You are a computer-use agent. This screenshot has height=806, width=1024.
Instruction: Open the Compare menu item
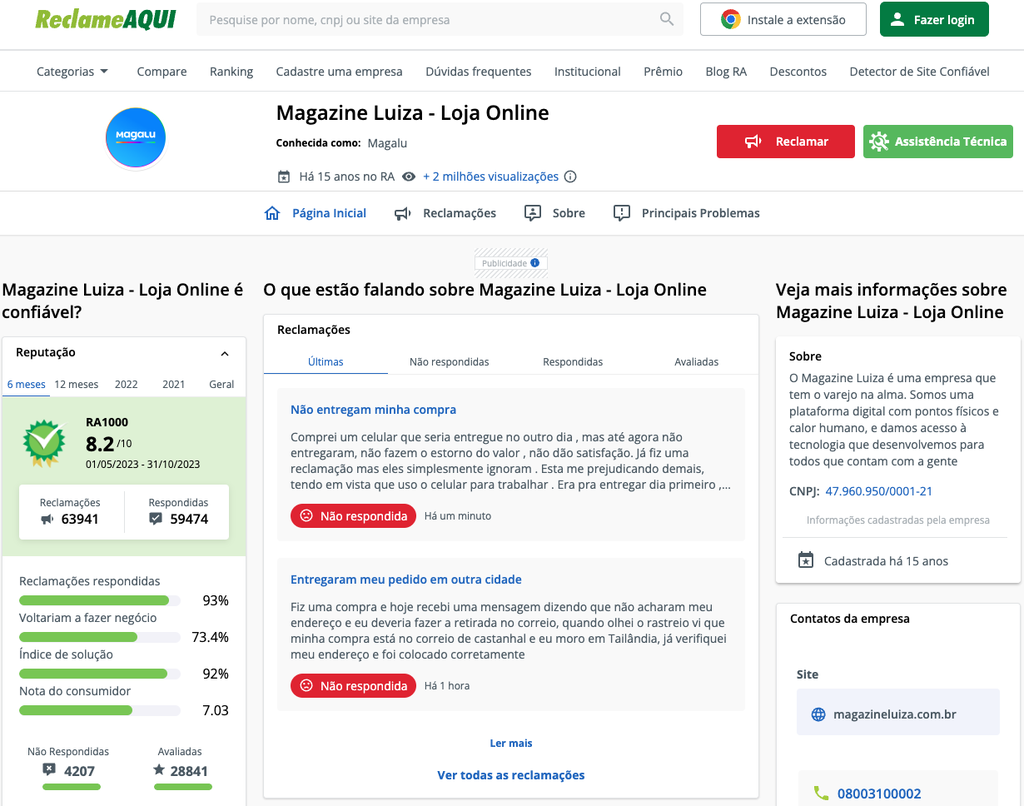click(x=162, y=72)
